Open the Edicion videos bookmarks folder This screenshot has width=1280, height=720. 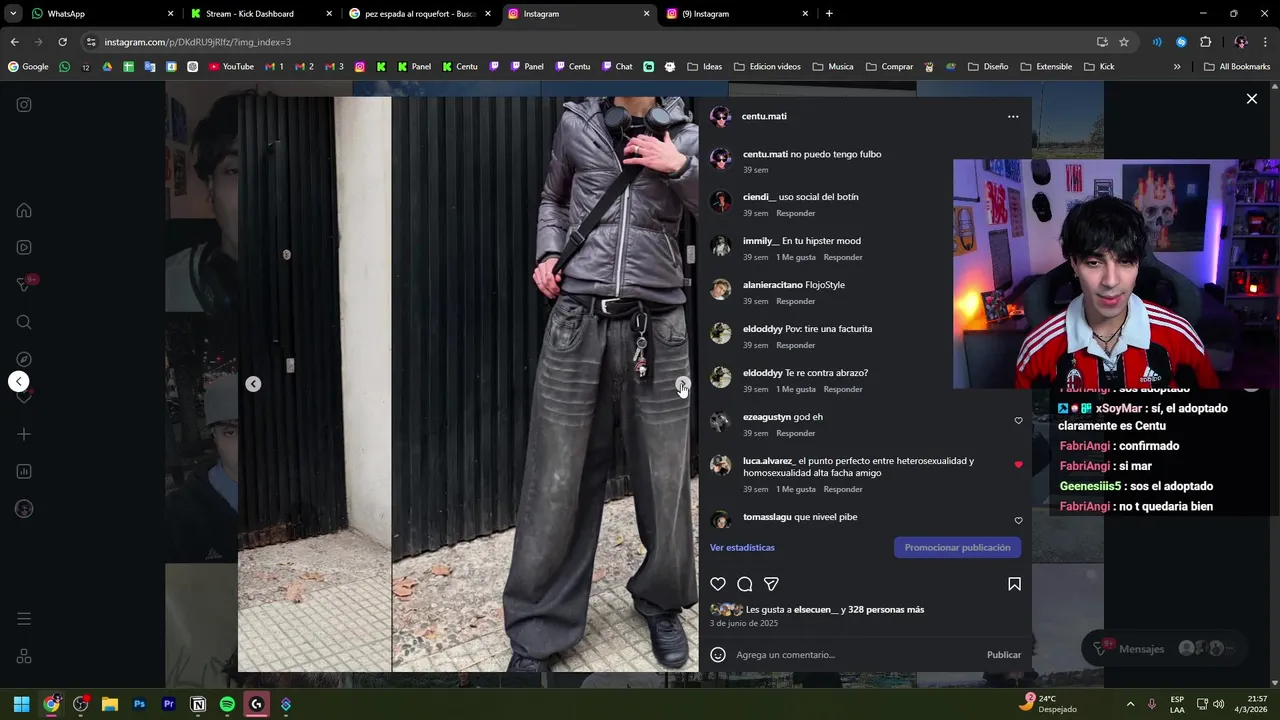(x=767, y=67)
